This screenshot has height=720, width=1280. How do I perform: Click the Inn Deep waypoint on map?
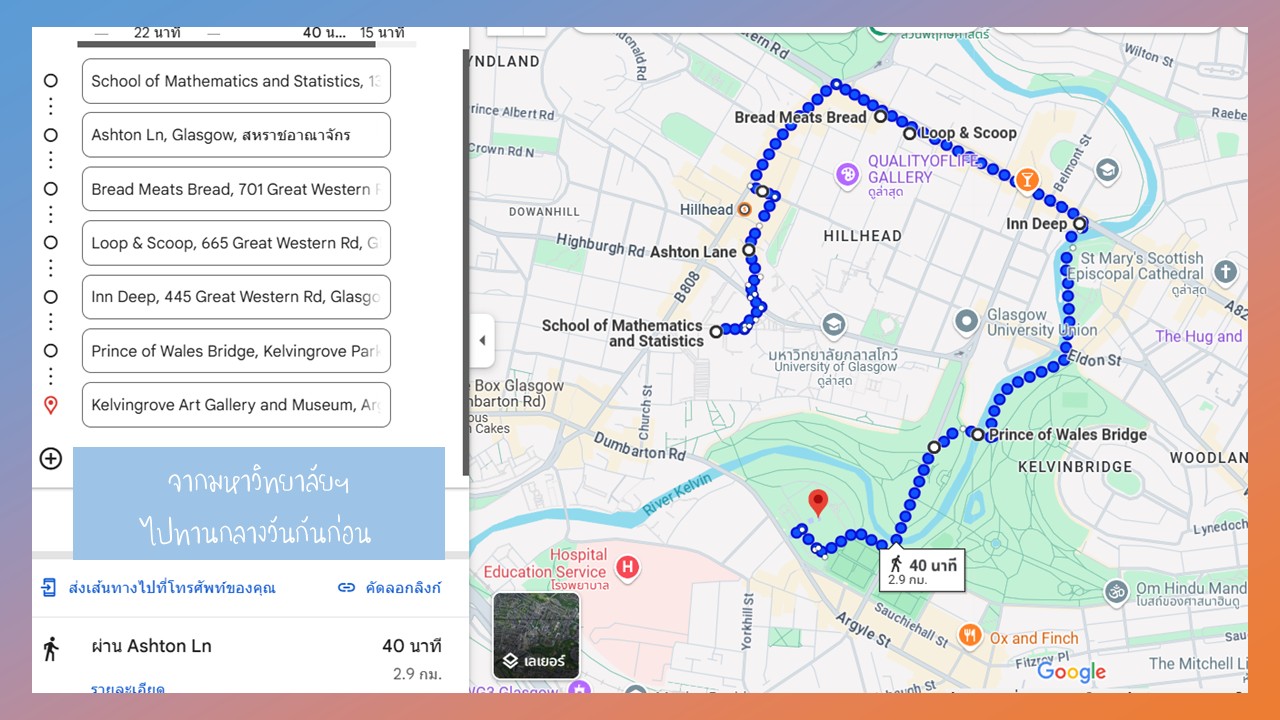pos(1080,223)
